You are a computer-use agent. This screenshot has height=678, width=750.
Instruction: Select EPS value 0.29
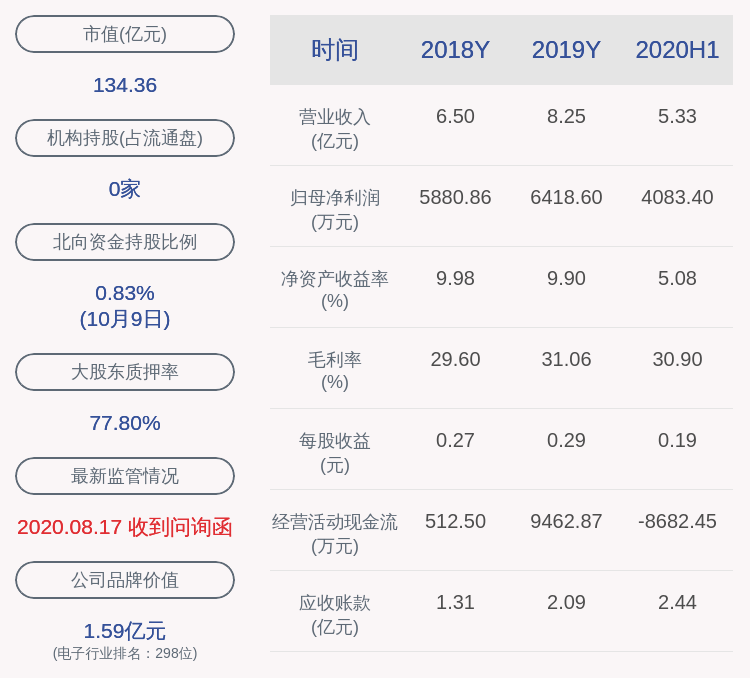(566, 440)
